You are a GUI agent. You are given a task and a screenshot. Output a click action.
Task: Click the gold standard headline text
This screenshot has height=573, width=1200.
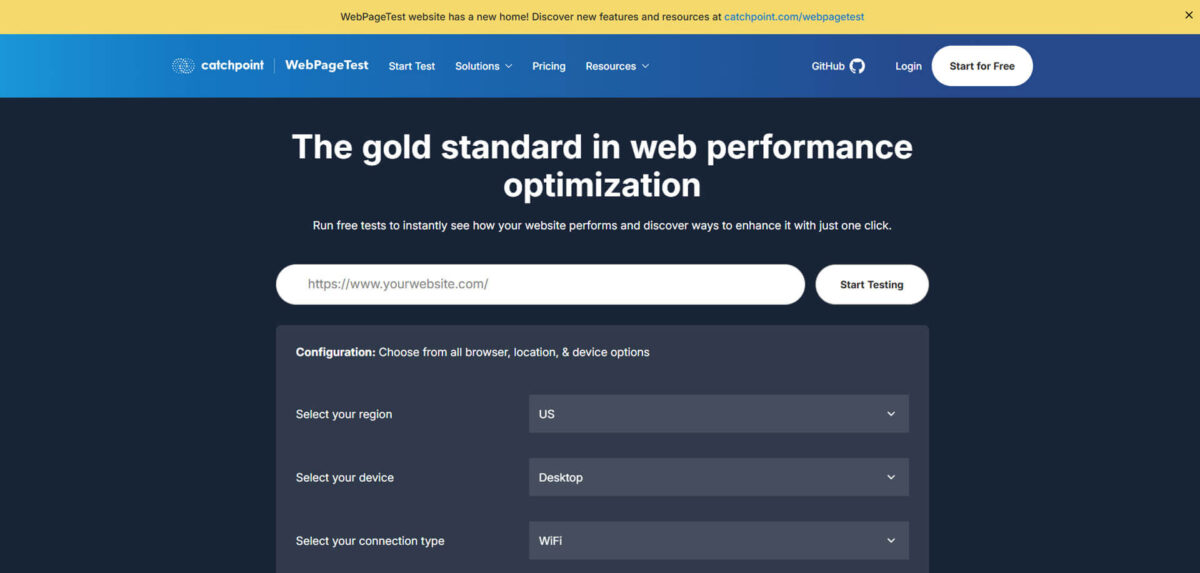point(602,166)
